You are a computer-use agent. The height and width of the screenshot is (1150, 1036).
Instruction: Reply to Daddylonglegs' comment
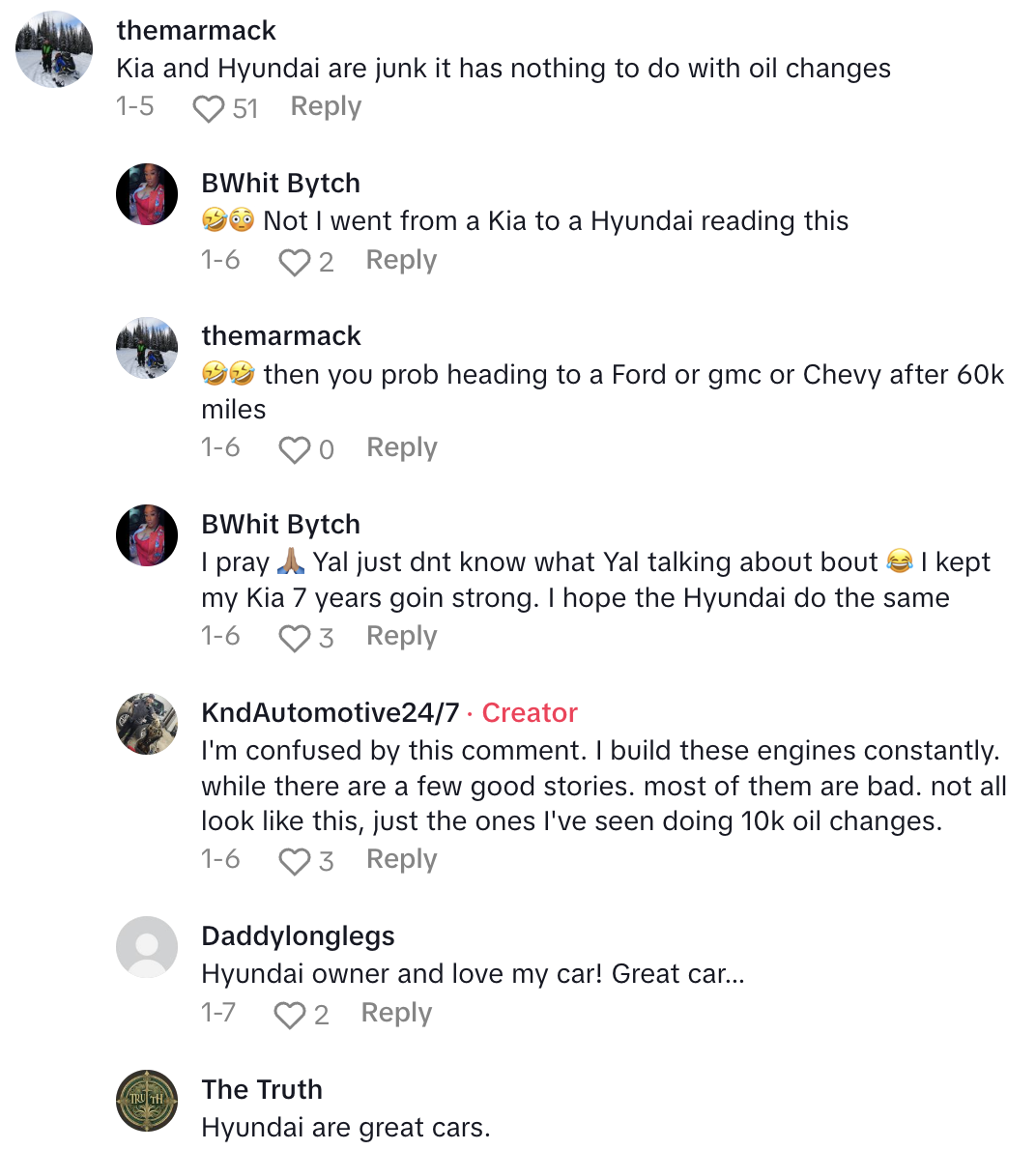tap(396, 1013)
